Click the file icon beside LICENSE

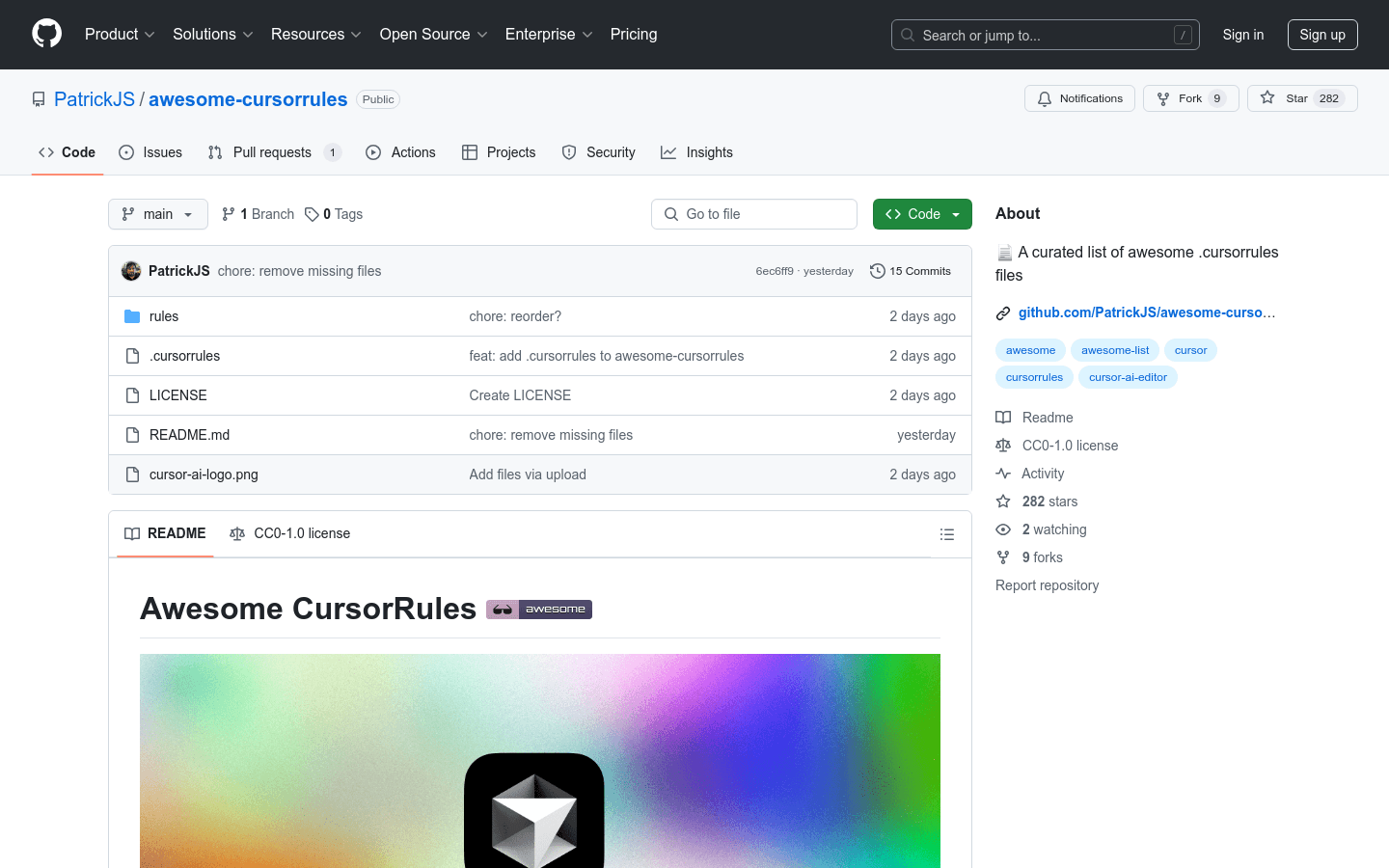(132, 395)
